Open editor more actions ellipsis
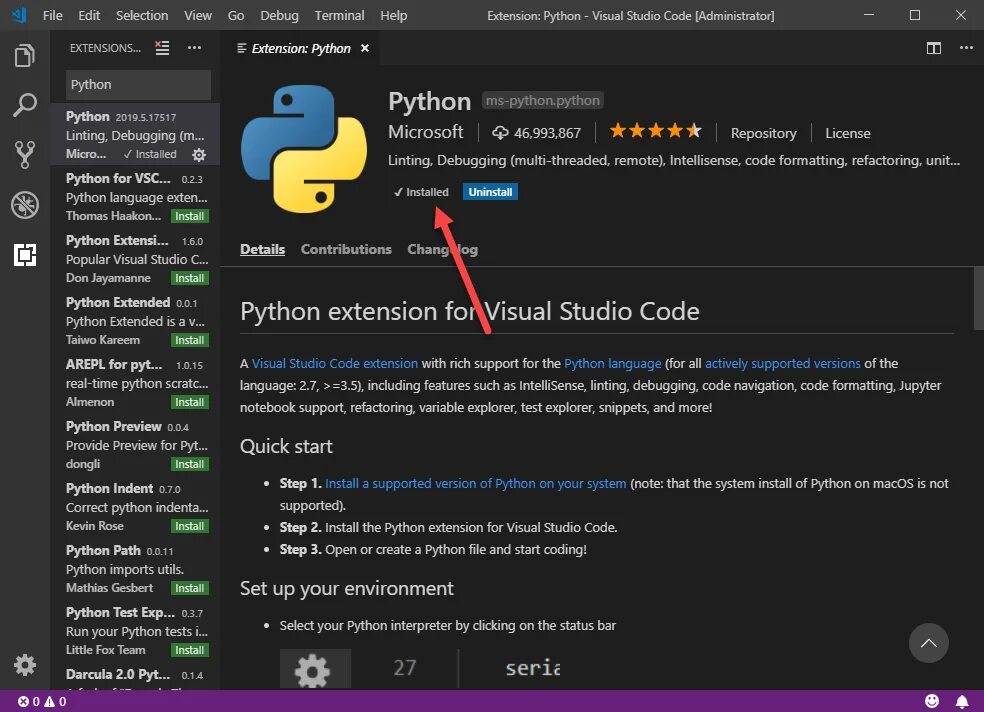 pyautogui.click(x=965, y=48)
